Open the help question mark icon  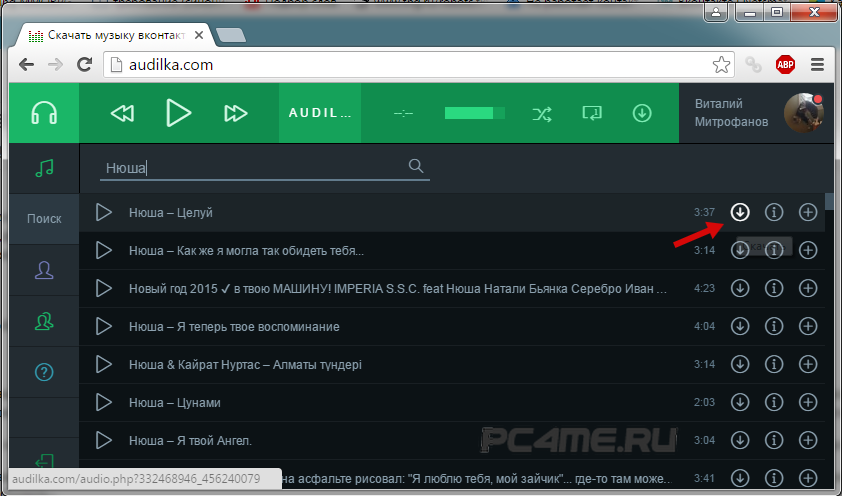[43, 372]
